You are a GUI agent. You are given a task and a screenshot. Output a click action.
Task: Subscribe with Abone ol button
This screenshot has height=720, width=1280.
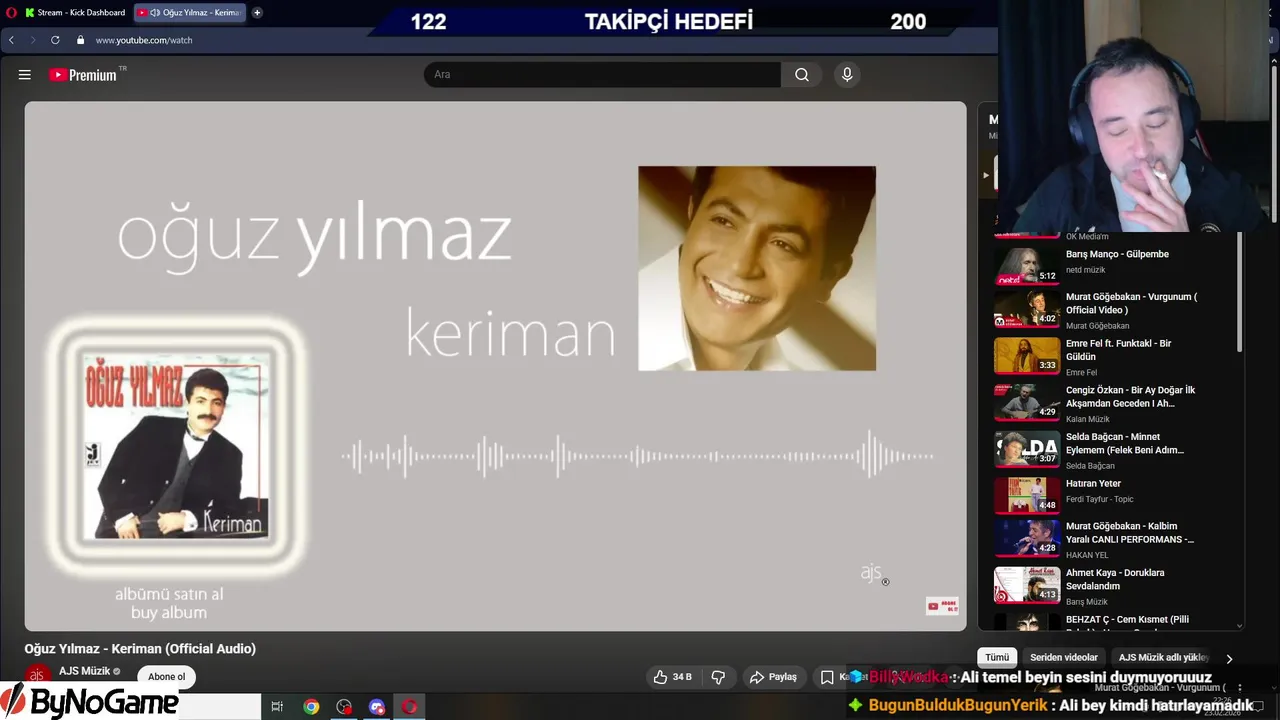(x=167, y=677)
